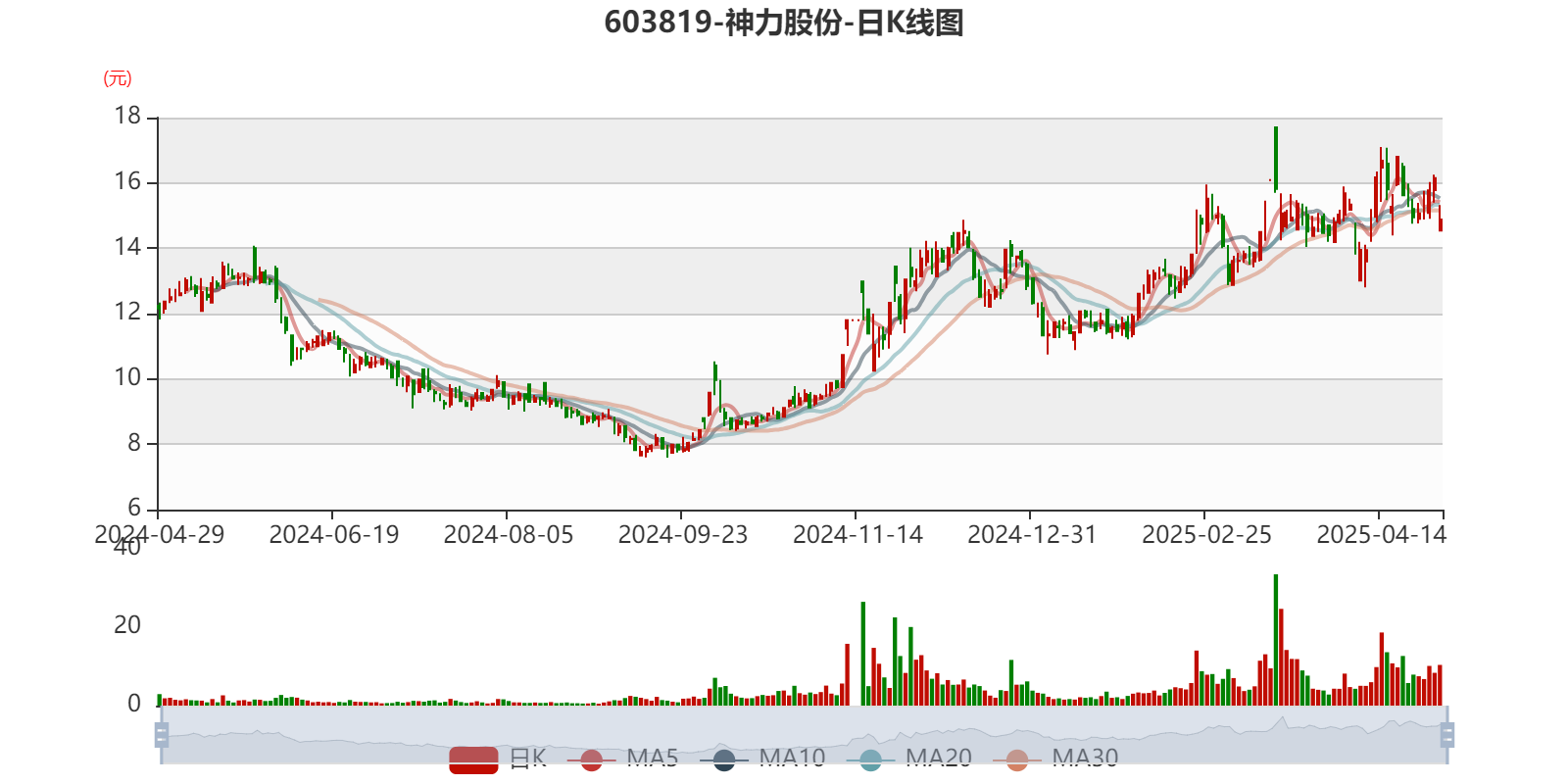
Task: Click the right data zoom slider handle
Action: coord(1447,735)
